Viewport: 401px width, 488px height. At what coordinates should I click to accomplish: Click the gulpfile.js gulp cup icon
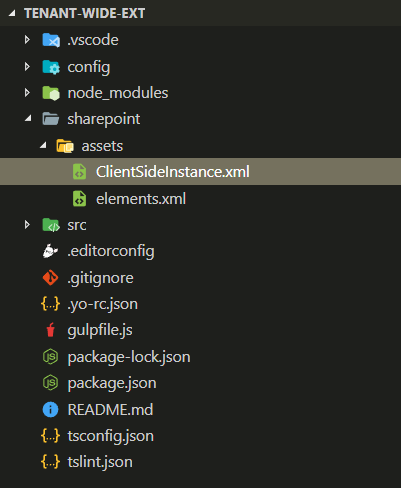point(51,330)
